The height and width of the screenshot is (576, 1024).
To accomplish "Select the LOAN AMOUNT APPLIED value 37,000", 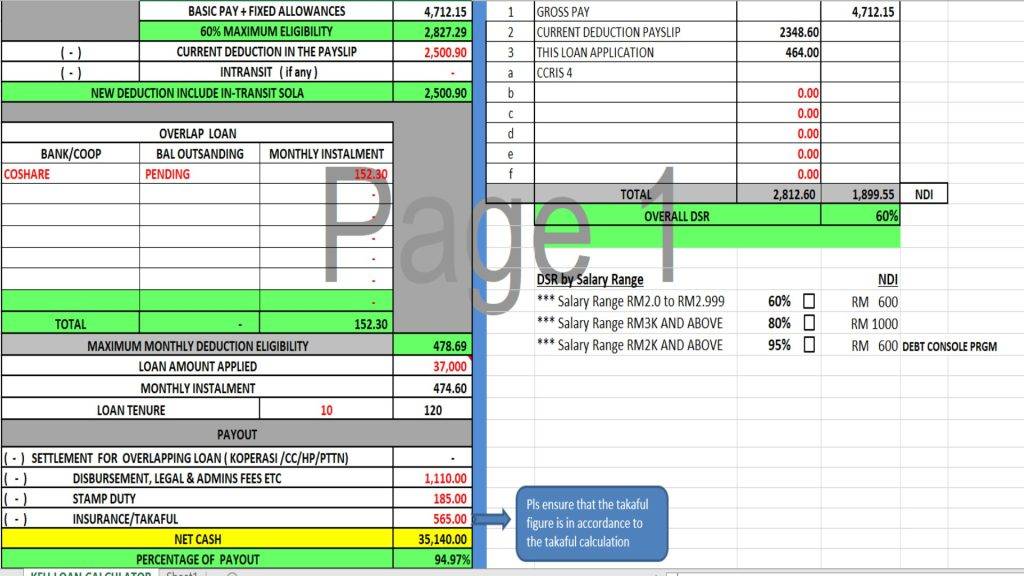I will pos(432,366).
